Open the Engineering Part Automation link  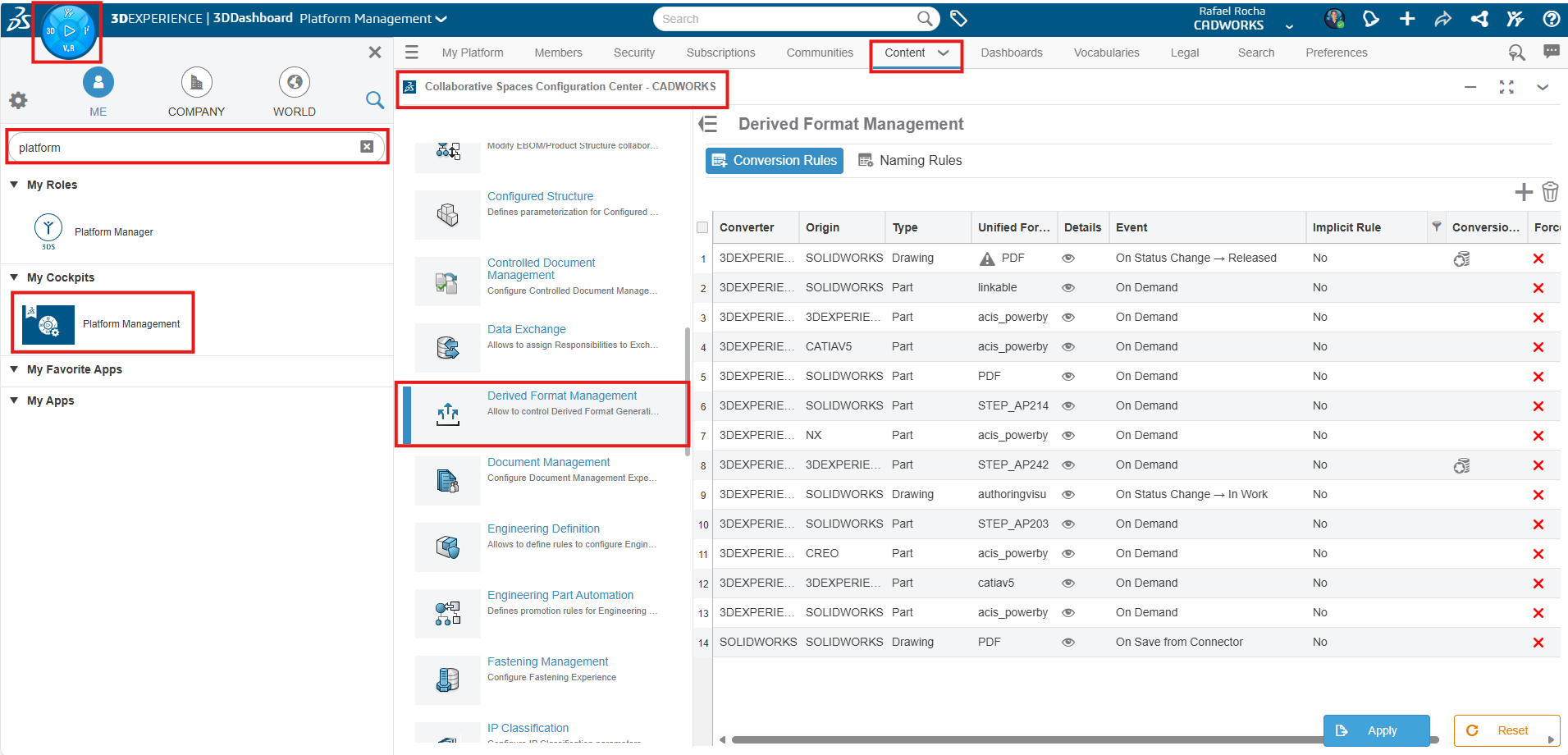560,595
